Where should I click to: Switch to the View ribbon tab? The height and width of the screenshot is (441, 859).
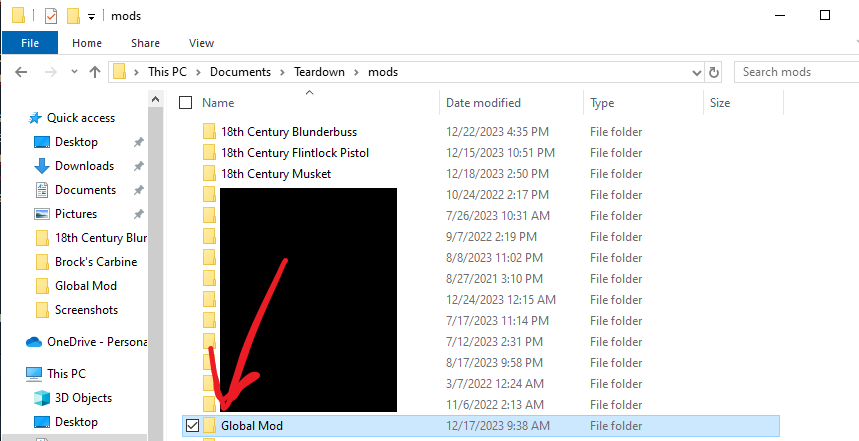point(201,43)
